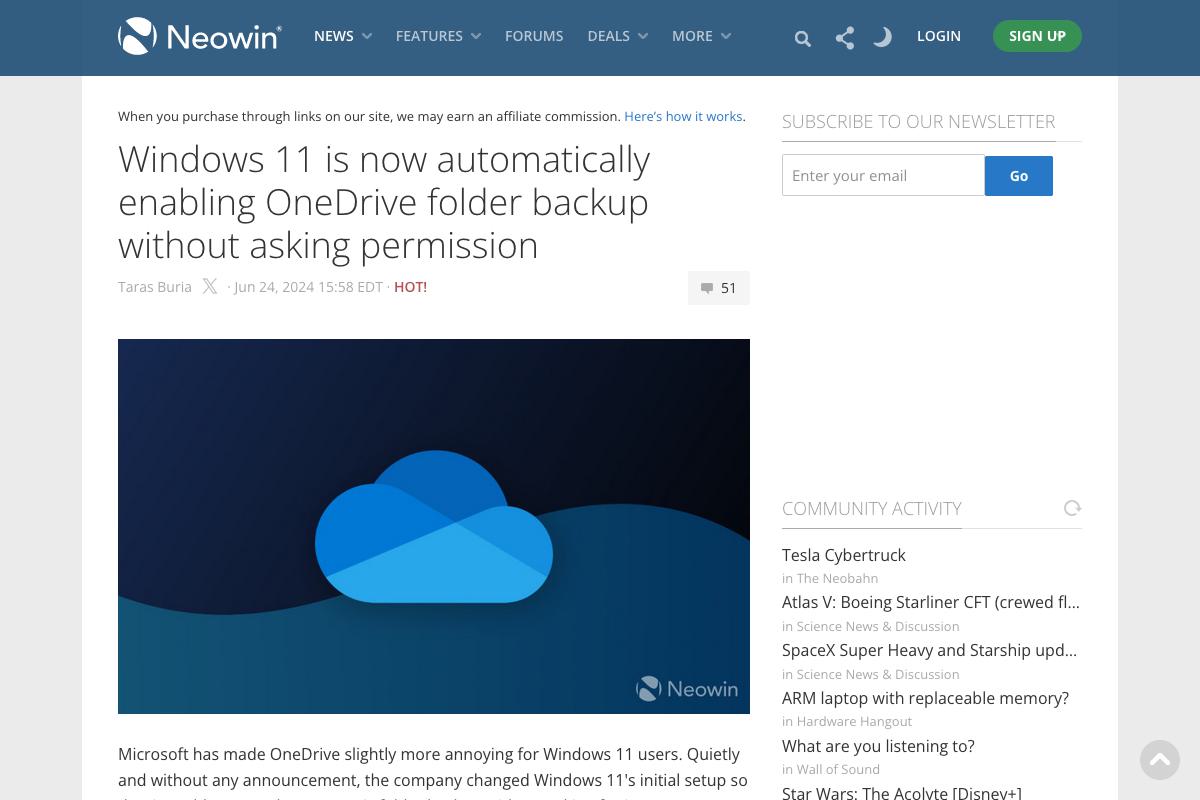Open The Neobahn forum link
The width and height of the screenshot is (1200, 800).
[837, 578]
